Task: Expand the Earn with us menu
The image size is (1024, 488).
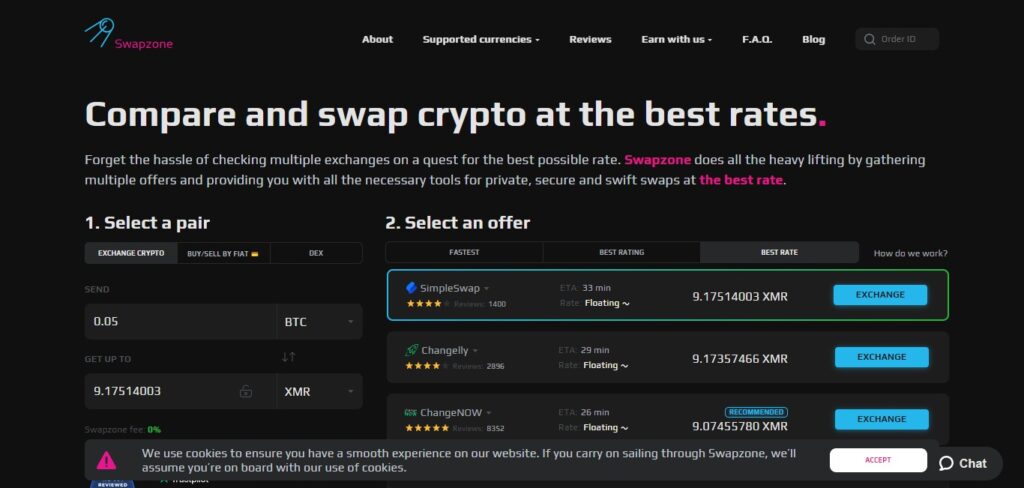Action: click(677, 39)
